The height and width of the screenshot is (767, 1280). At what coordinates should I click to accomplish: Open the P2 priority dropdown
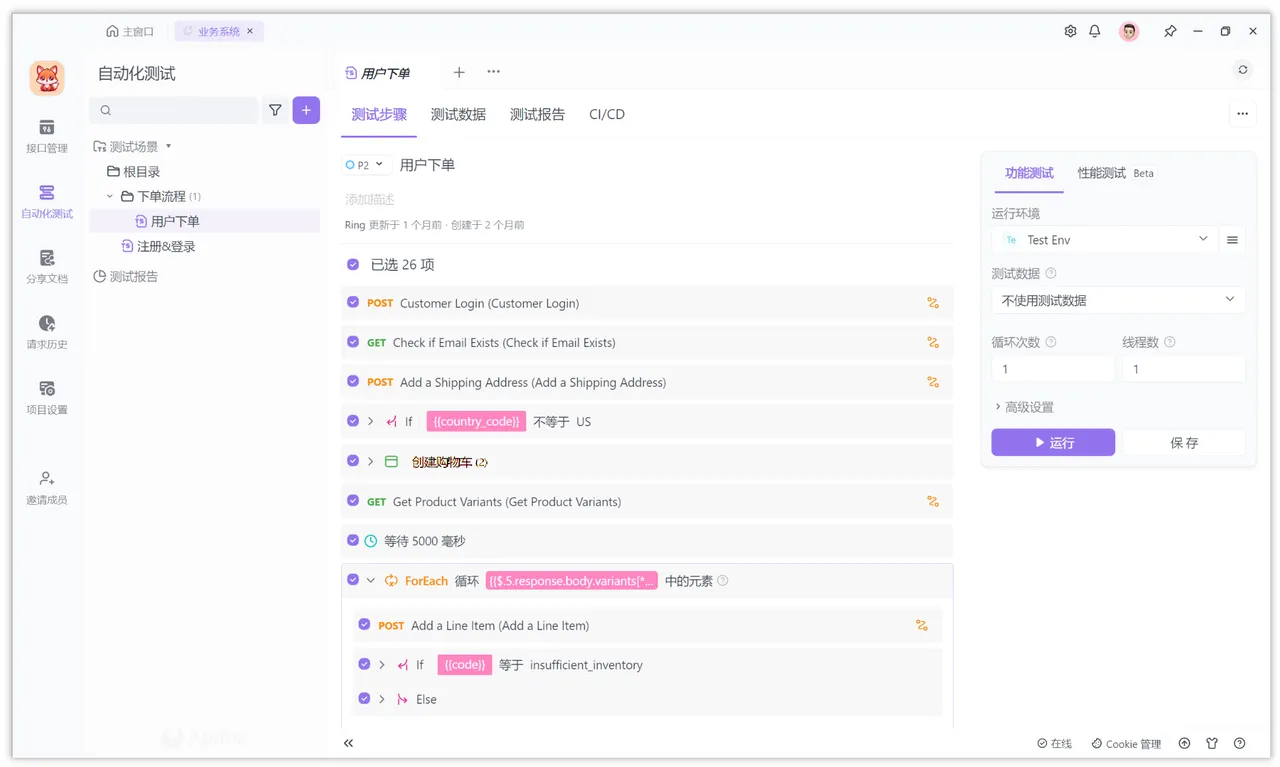[365, 165]
